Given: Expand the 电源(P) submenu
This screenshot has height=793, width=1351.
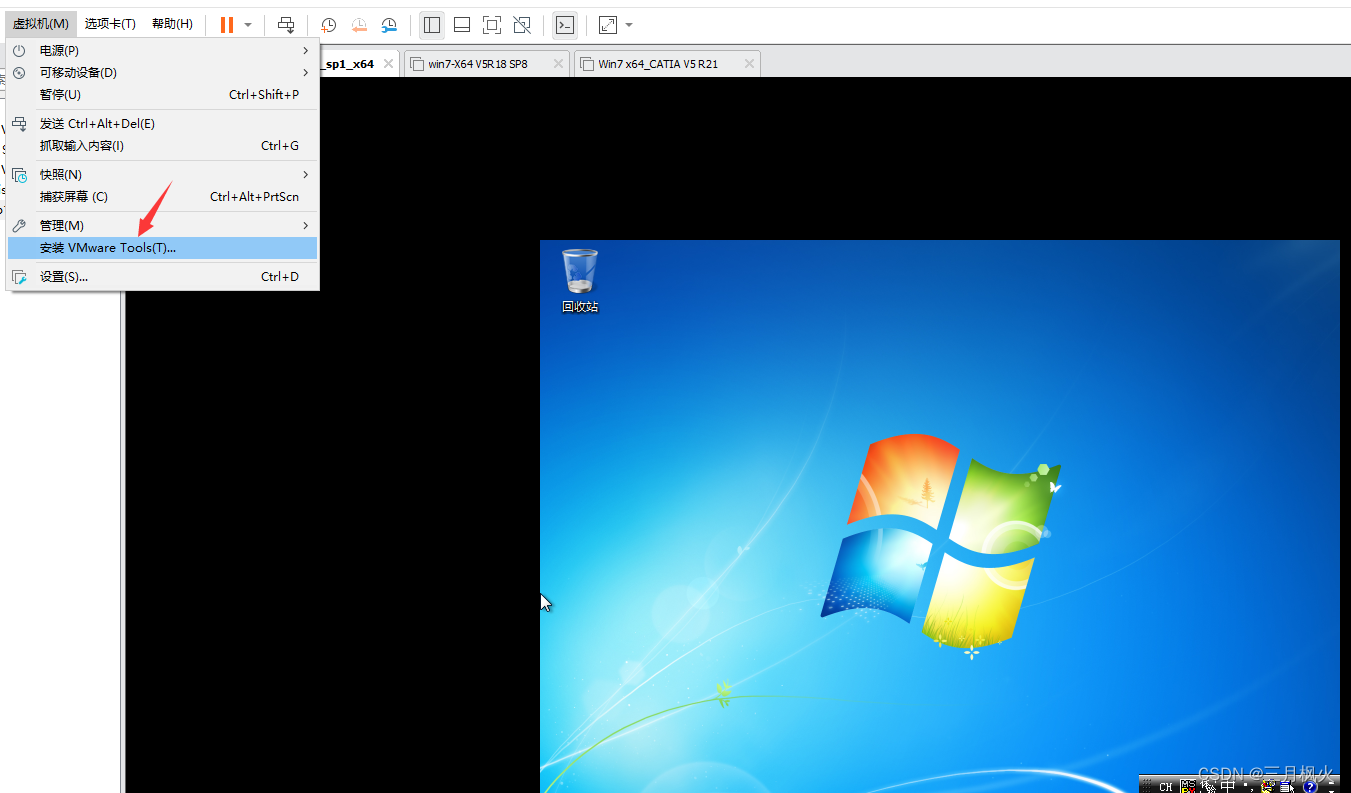Looking at the screenshot, I should (162, 50).
